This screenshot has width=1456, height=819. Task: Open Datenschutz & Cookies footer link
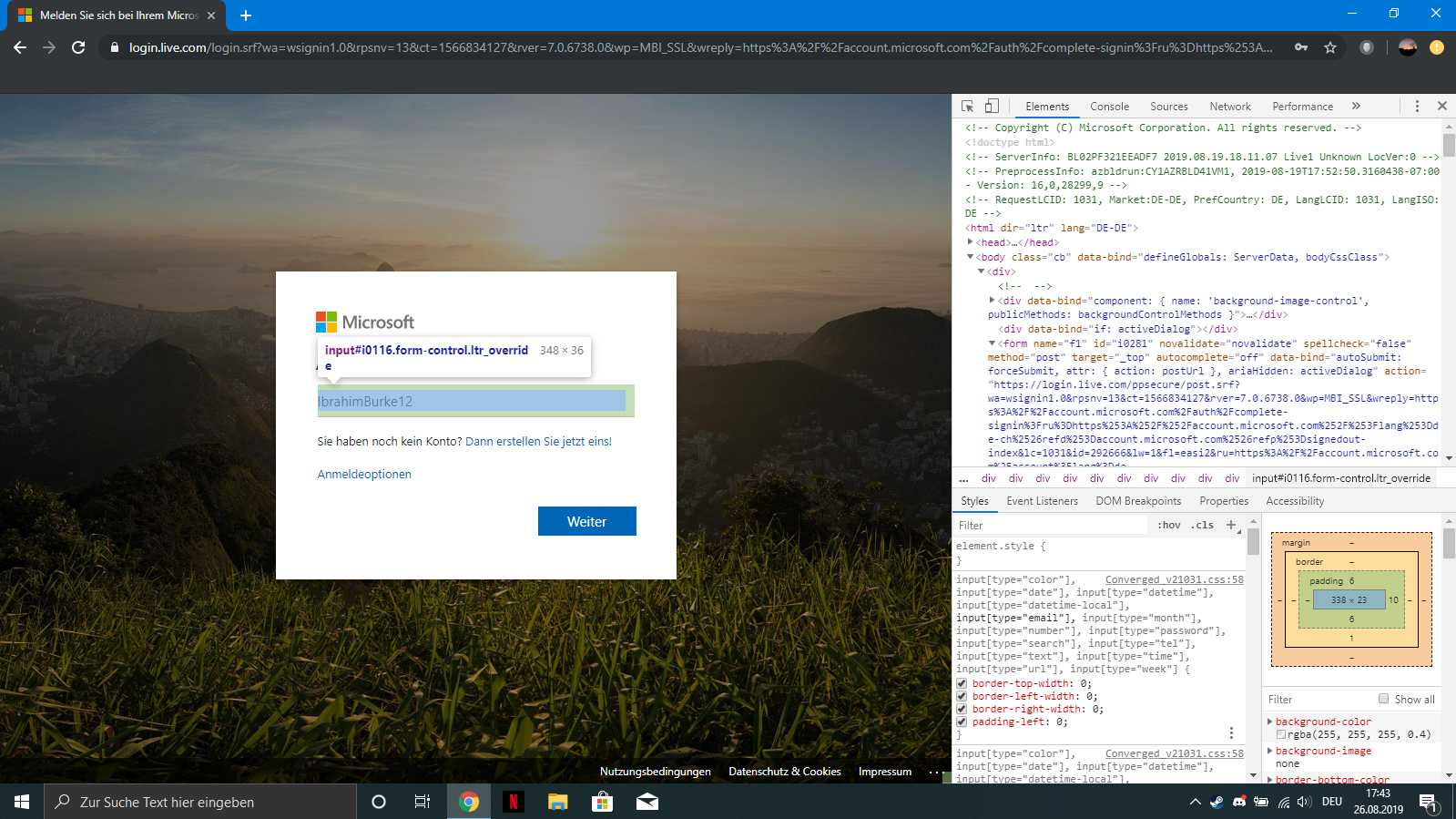(x=785, y=772)
